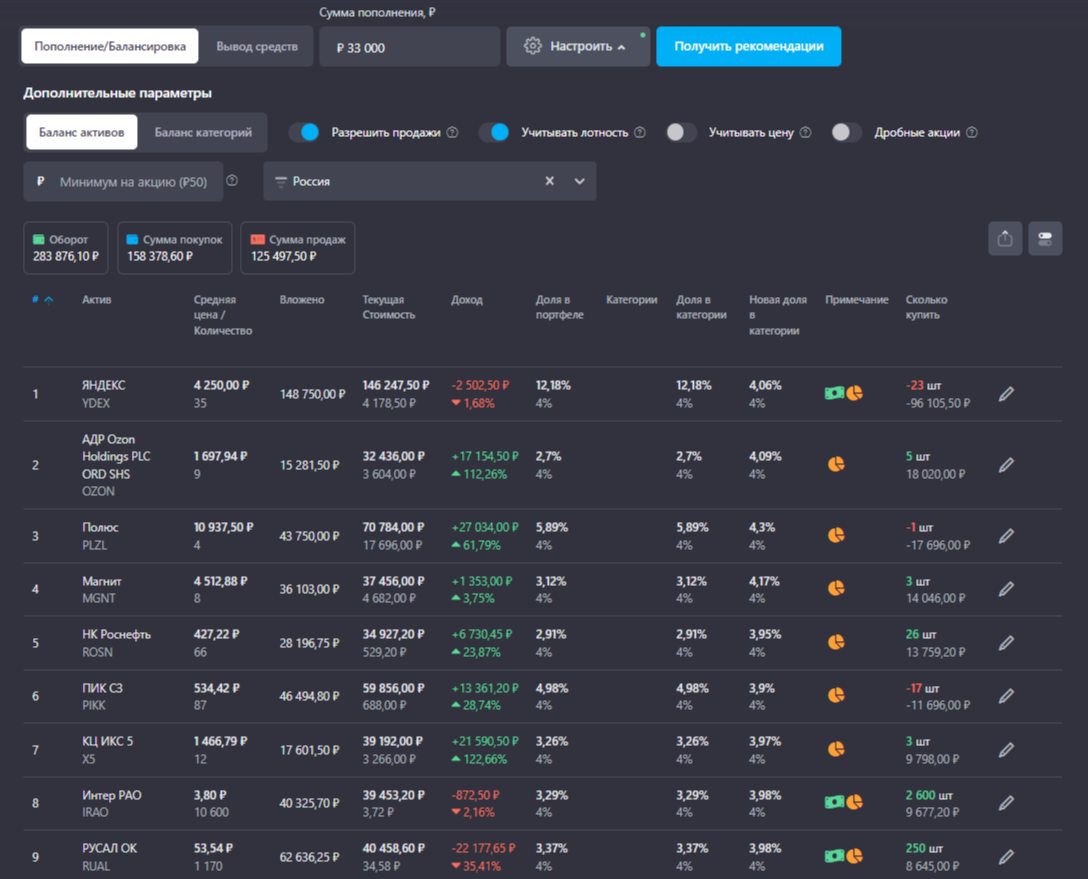
Task: Edit the НК Роснефть row pencil icon
Action: pyautogui.click(x=1006, y=643)
